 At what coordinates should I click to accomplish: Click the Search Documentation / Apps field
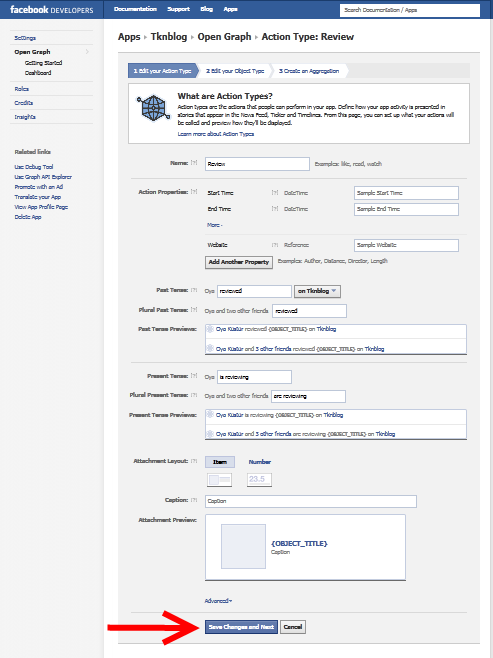click(x=410, y=10)
